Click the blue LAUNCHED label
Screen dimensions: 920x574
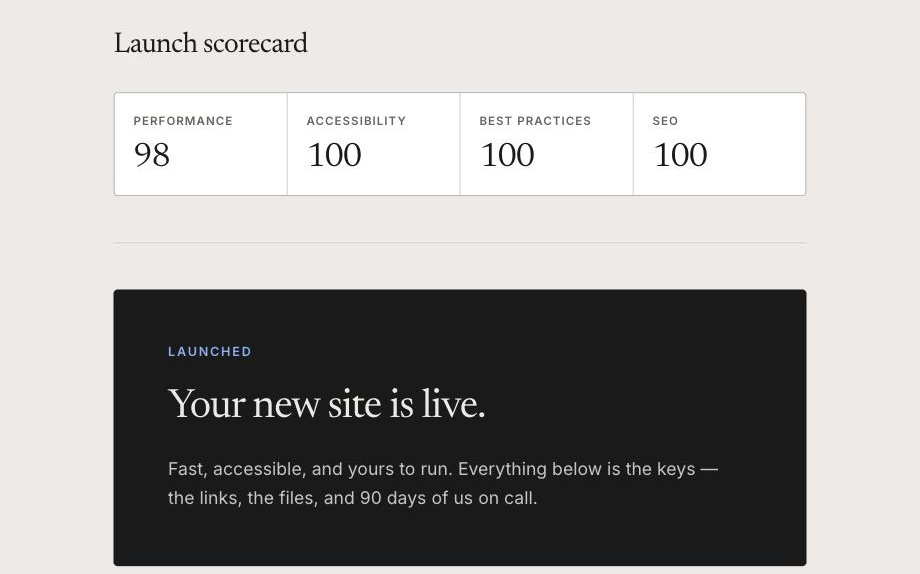pyautogui.click(x=209, y=352)
